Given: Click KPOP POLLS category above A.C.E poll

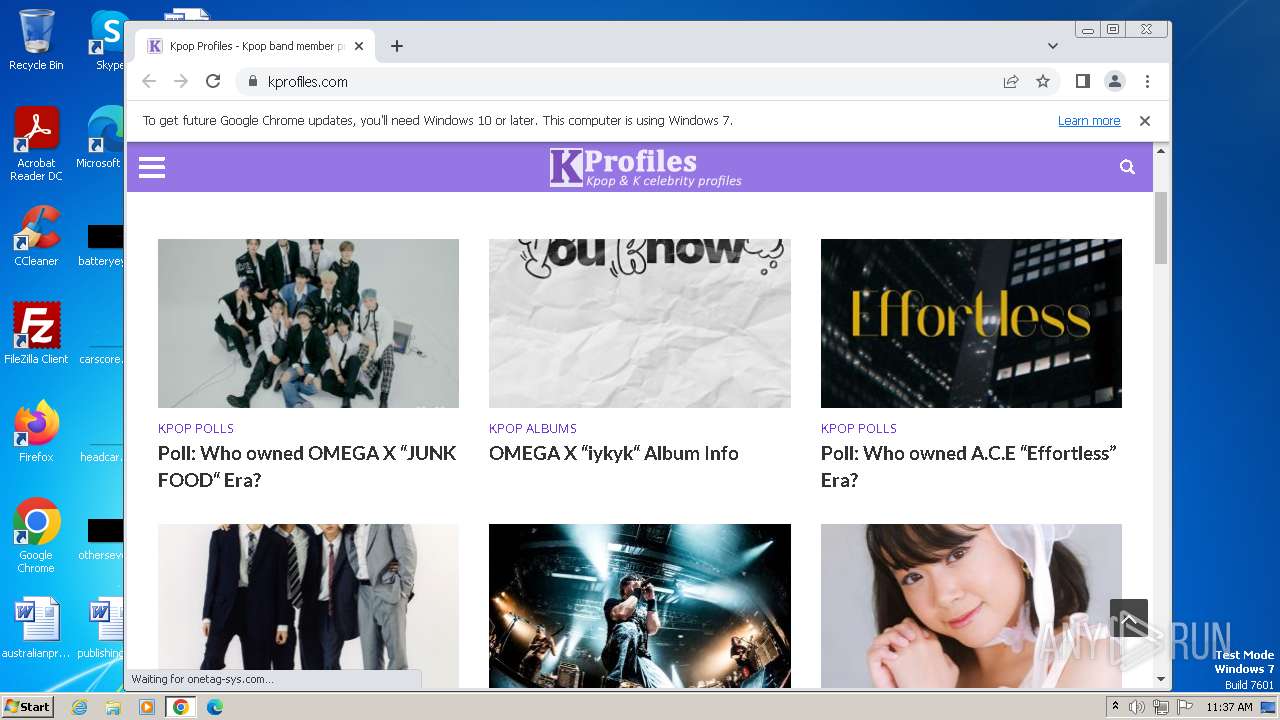Looking at the screenshot, I should [x=859, y=428].
